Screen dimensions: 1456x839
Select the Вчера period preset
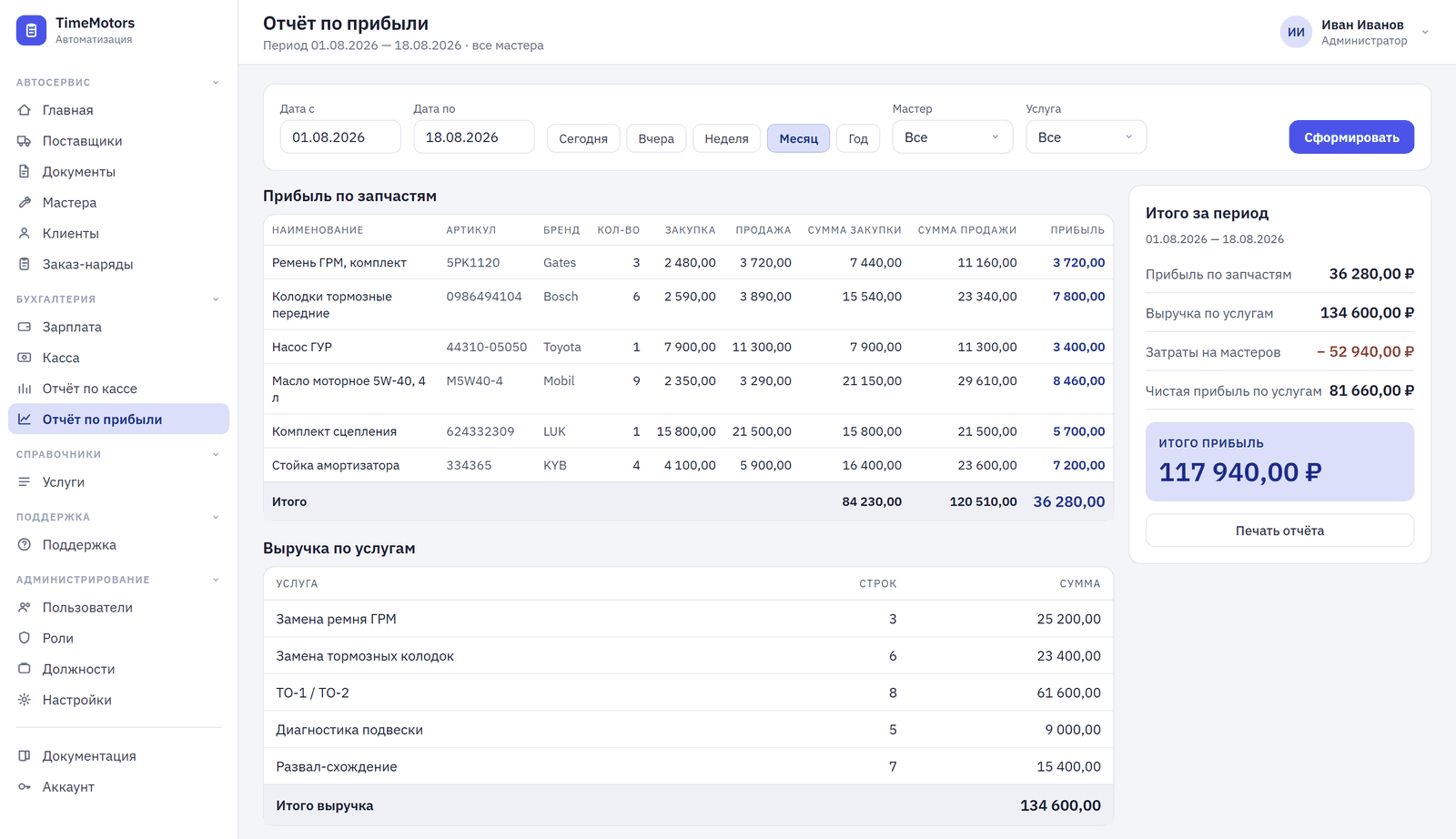tap(656, 138)
